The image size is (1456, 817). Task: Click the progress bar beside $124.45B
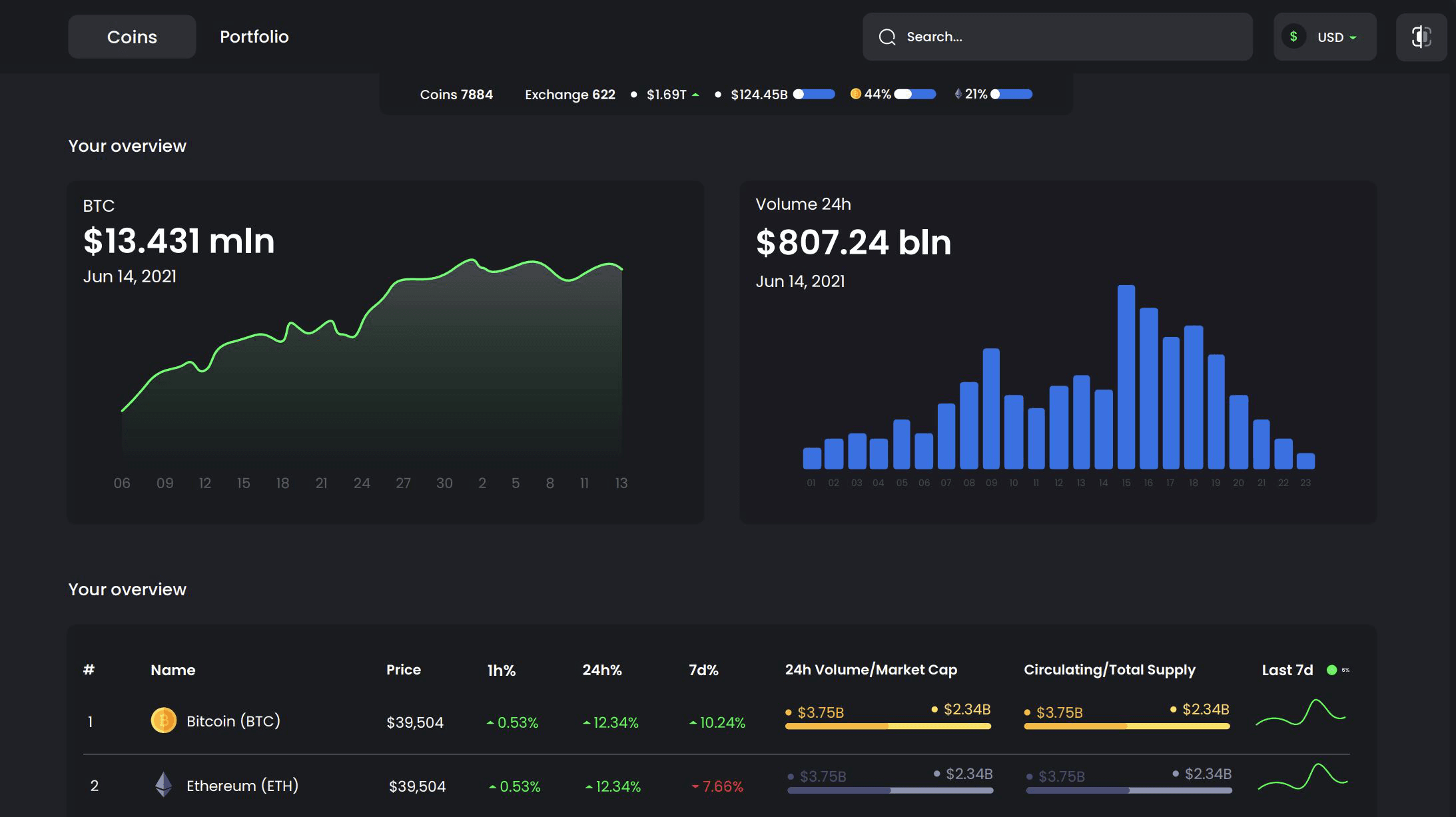pos(814,94)
